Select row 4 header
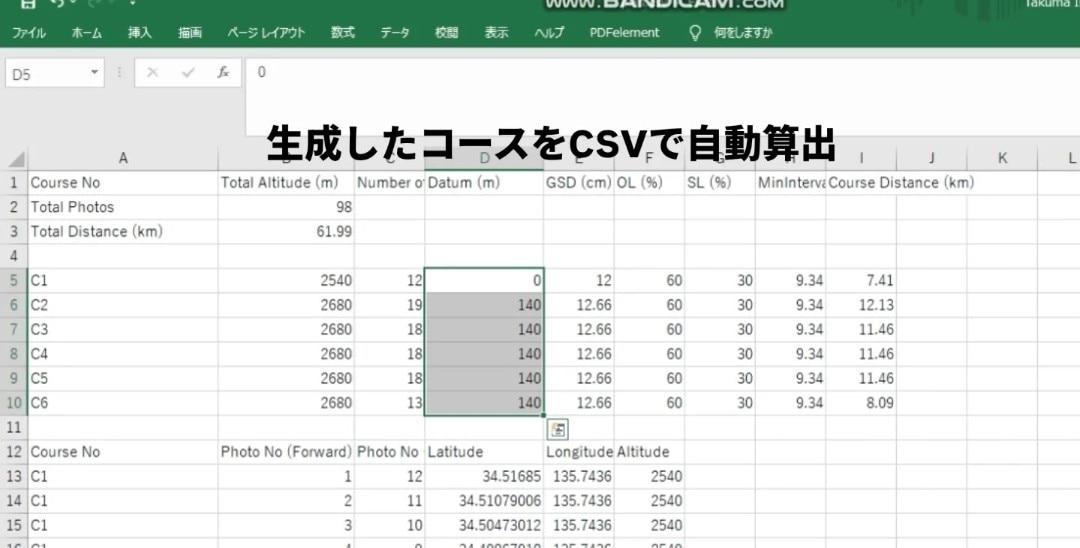The height and width of the screenshot is (548, 1080). pos(14,256)
